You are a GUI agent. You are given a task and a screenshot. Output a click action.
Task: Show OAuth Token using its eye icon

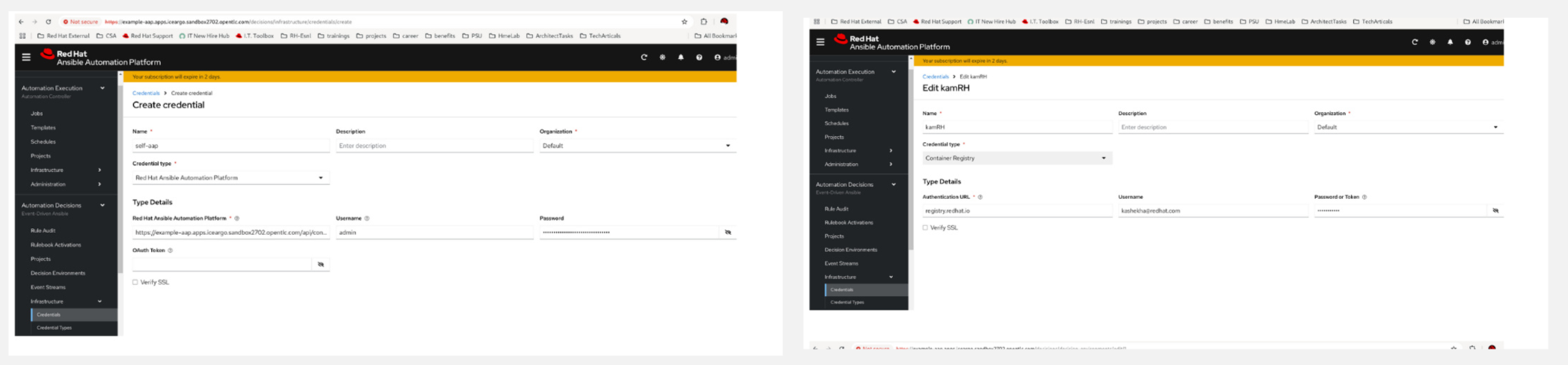click(x=320, y=265)
